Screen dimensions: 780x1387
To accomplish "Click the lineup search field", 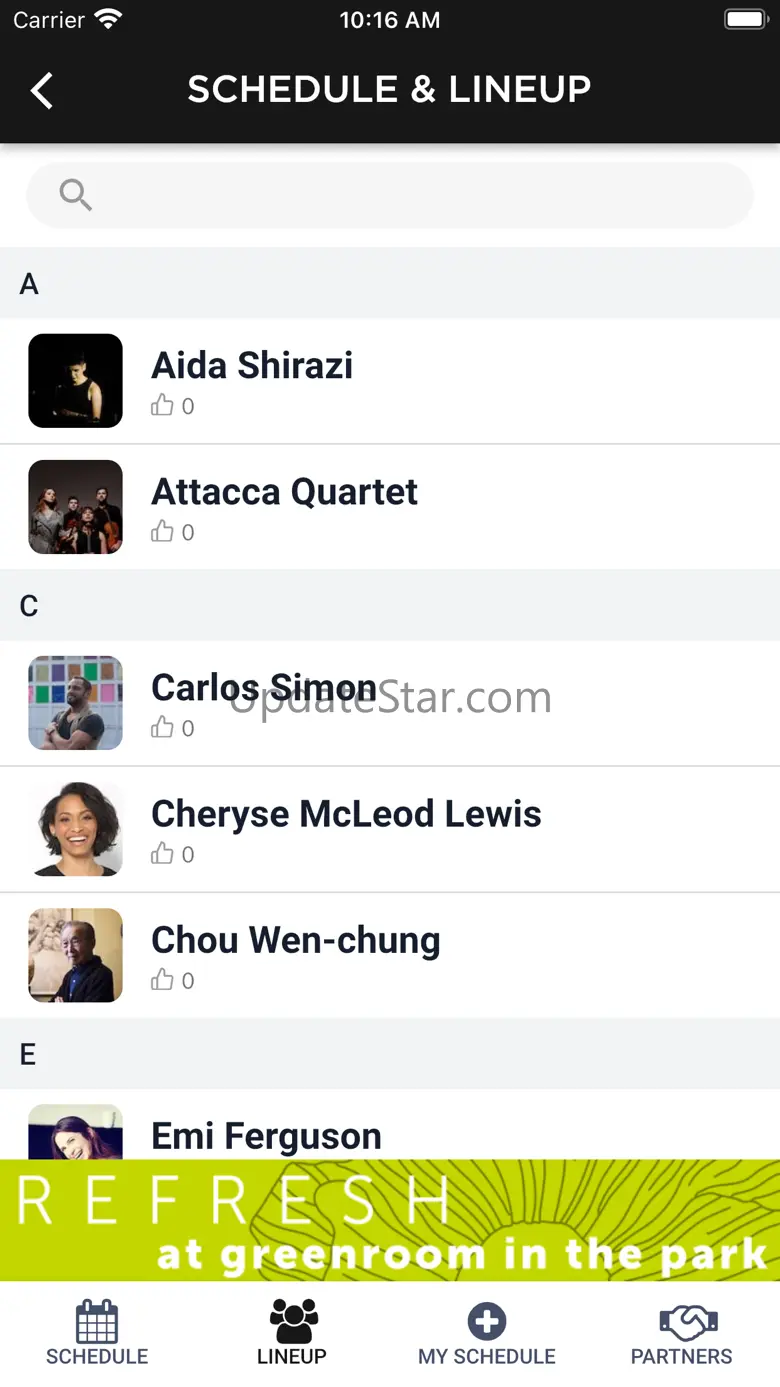I will pyautogui.click(x=390, y=195).
